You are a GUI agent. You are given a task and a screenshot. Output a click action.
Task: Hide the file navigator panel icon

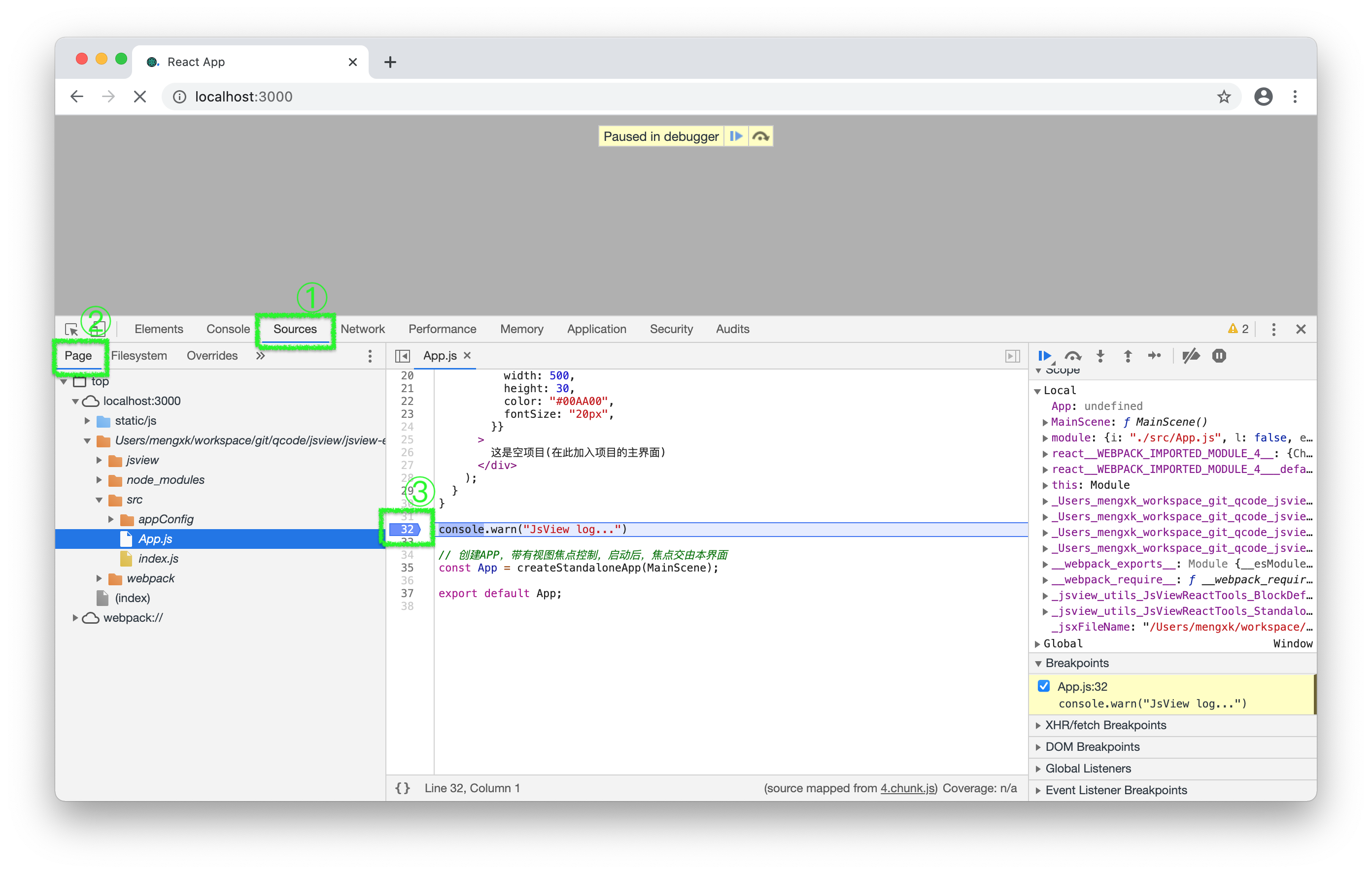402,356
